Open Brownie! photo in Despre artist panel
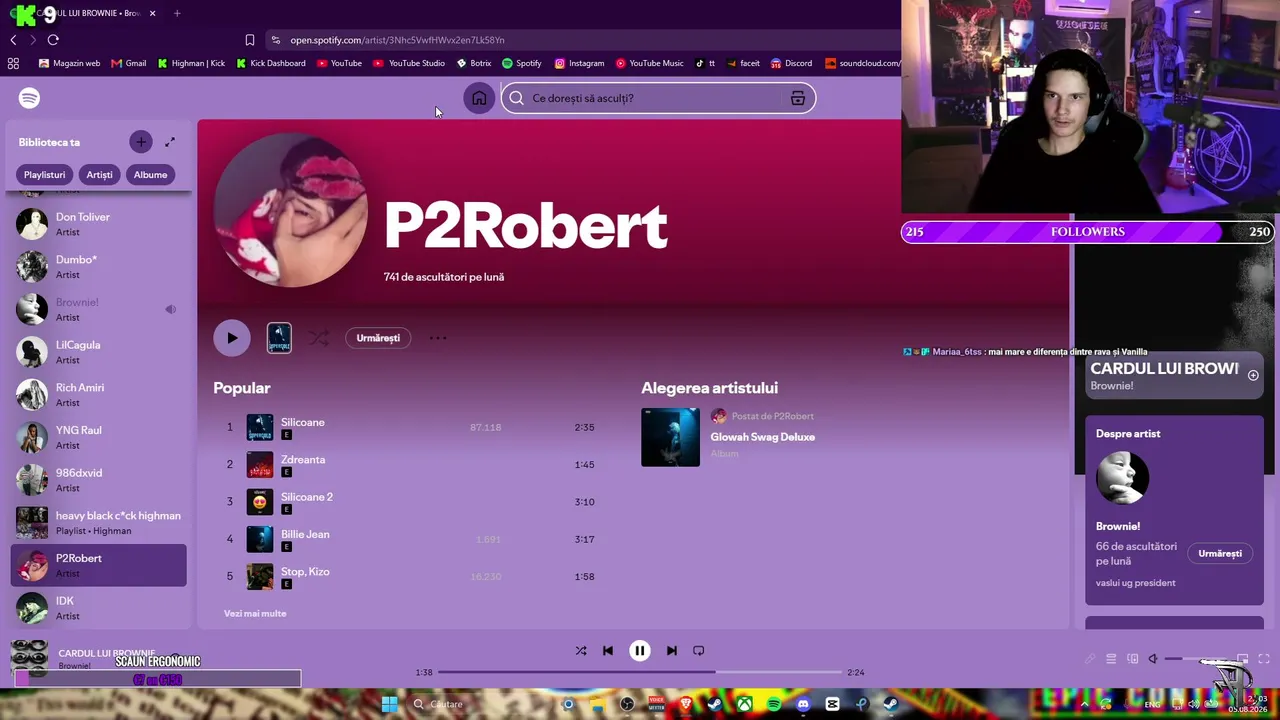This screenshot has width=1280, height=720. (x=1122, y=478)
